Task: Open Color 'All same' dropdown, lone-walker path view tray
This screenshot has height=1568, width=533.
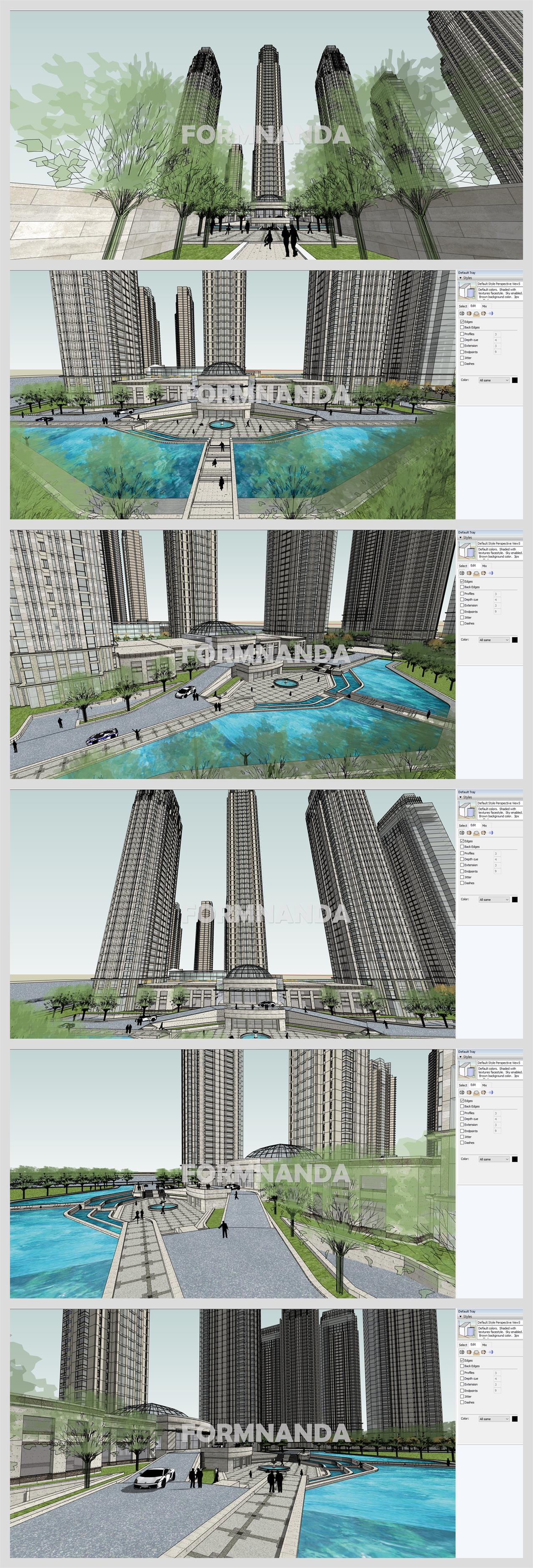Action: [x=494, y=1160]
